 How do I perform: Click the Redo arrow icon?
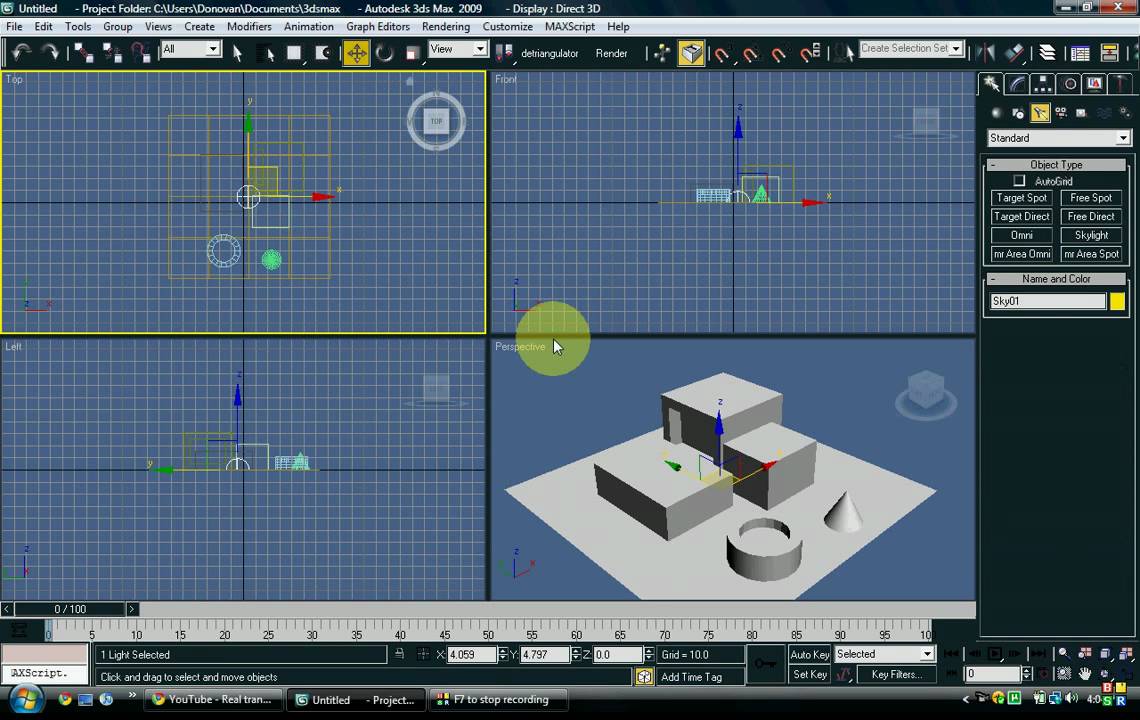49,52
